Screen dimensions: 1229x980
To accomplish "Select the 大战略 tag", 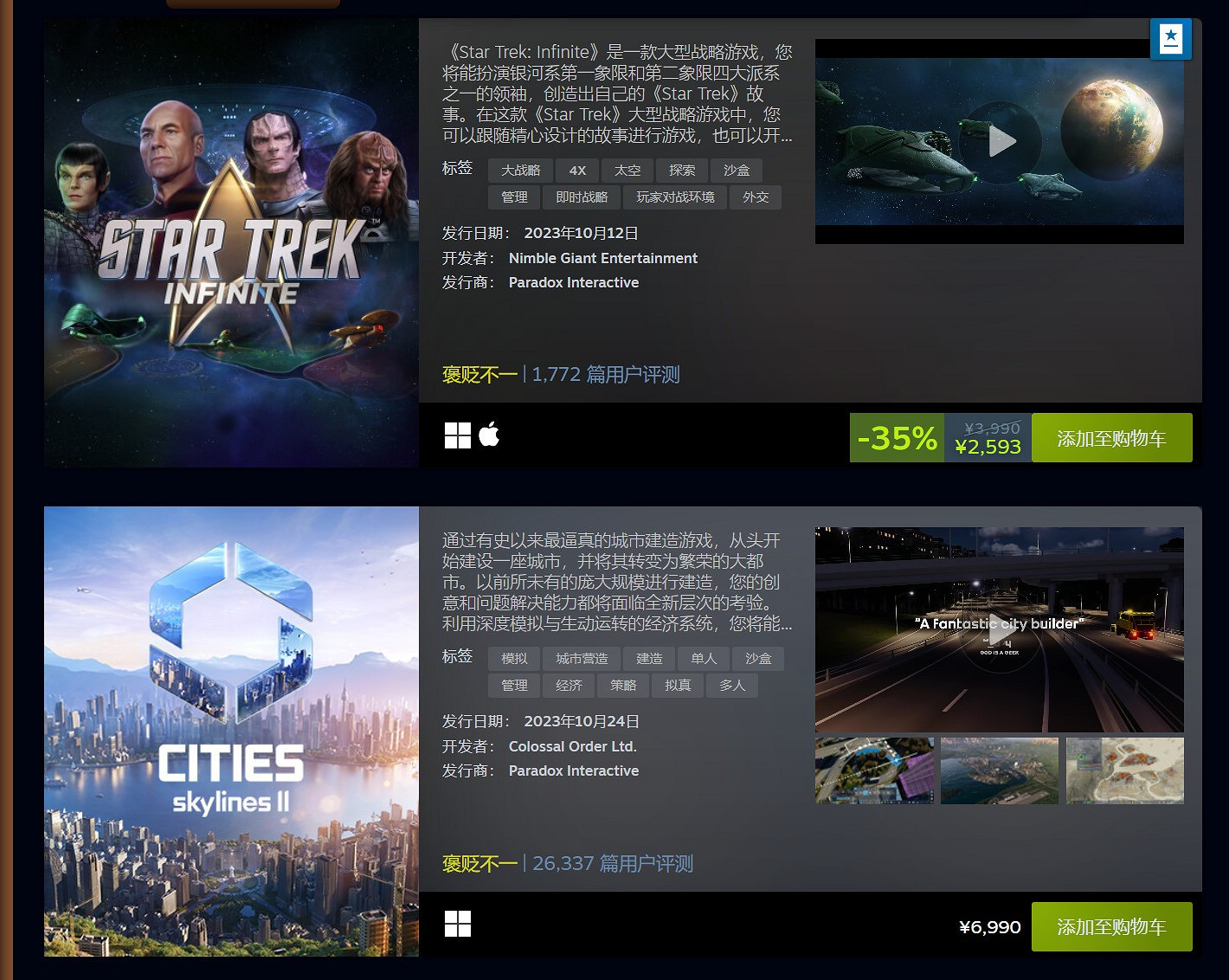I will click(520, 171).
